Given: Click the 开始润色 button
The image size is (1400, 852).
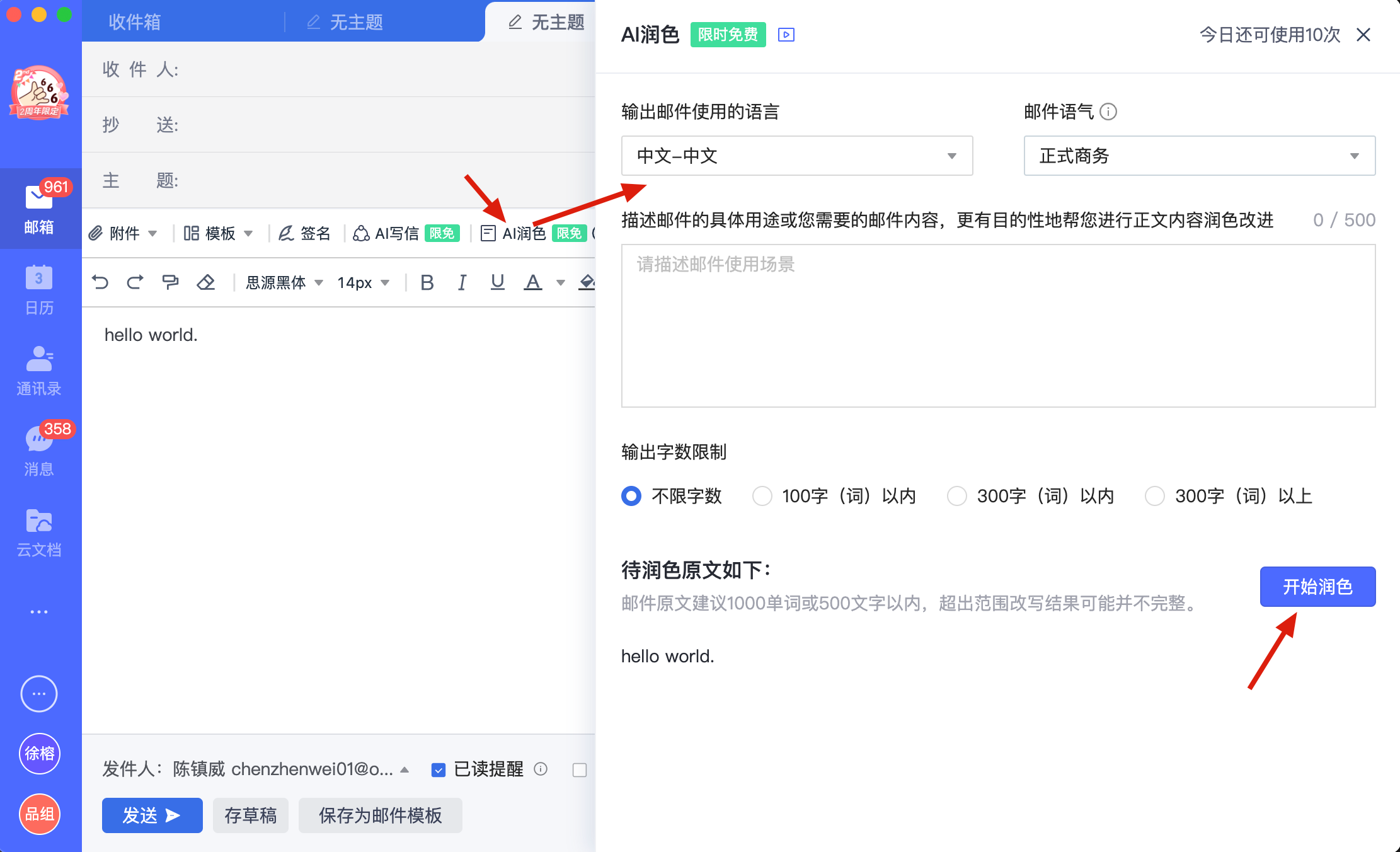Looking at the screenshot, I should coord(1317,587).
